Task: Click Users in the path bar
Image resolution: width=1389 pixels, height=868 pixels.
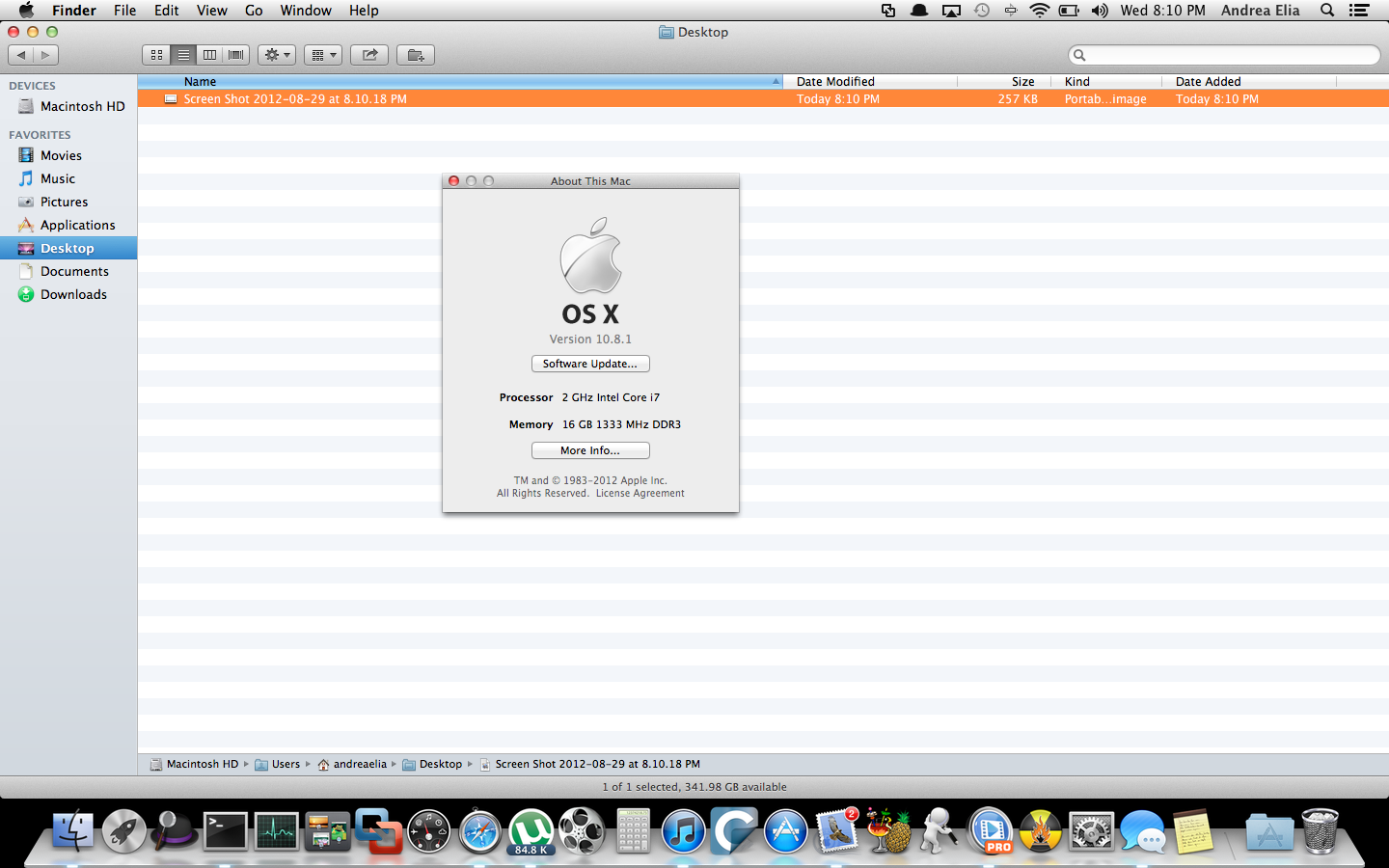Action: (278, 764)
